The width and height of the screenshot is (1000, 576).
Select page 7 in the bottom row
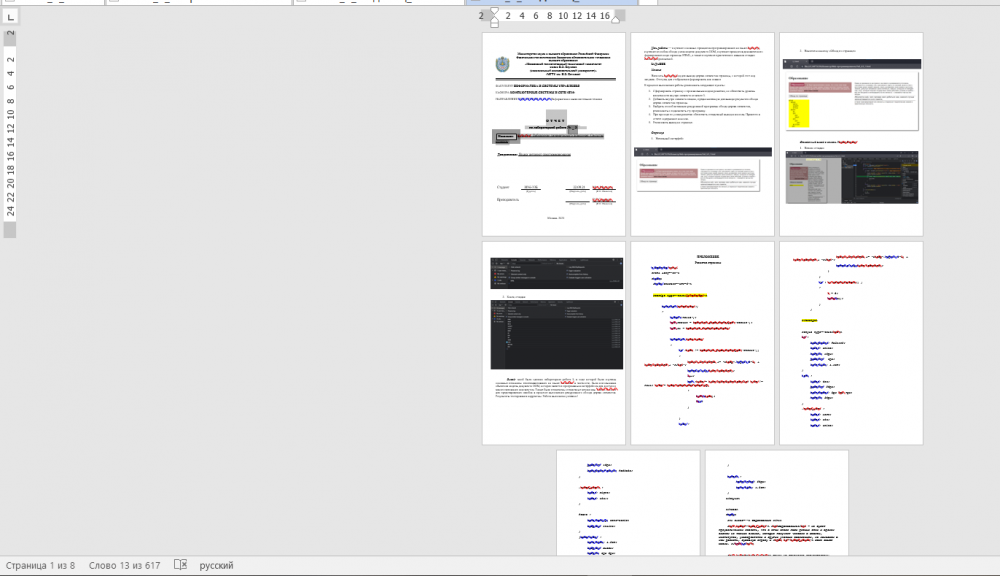(x=628, y=503)
